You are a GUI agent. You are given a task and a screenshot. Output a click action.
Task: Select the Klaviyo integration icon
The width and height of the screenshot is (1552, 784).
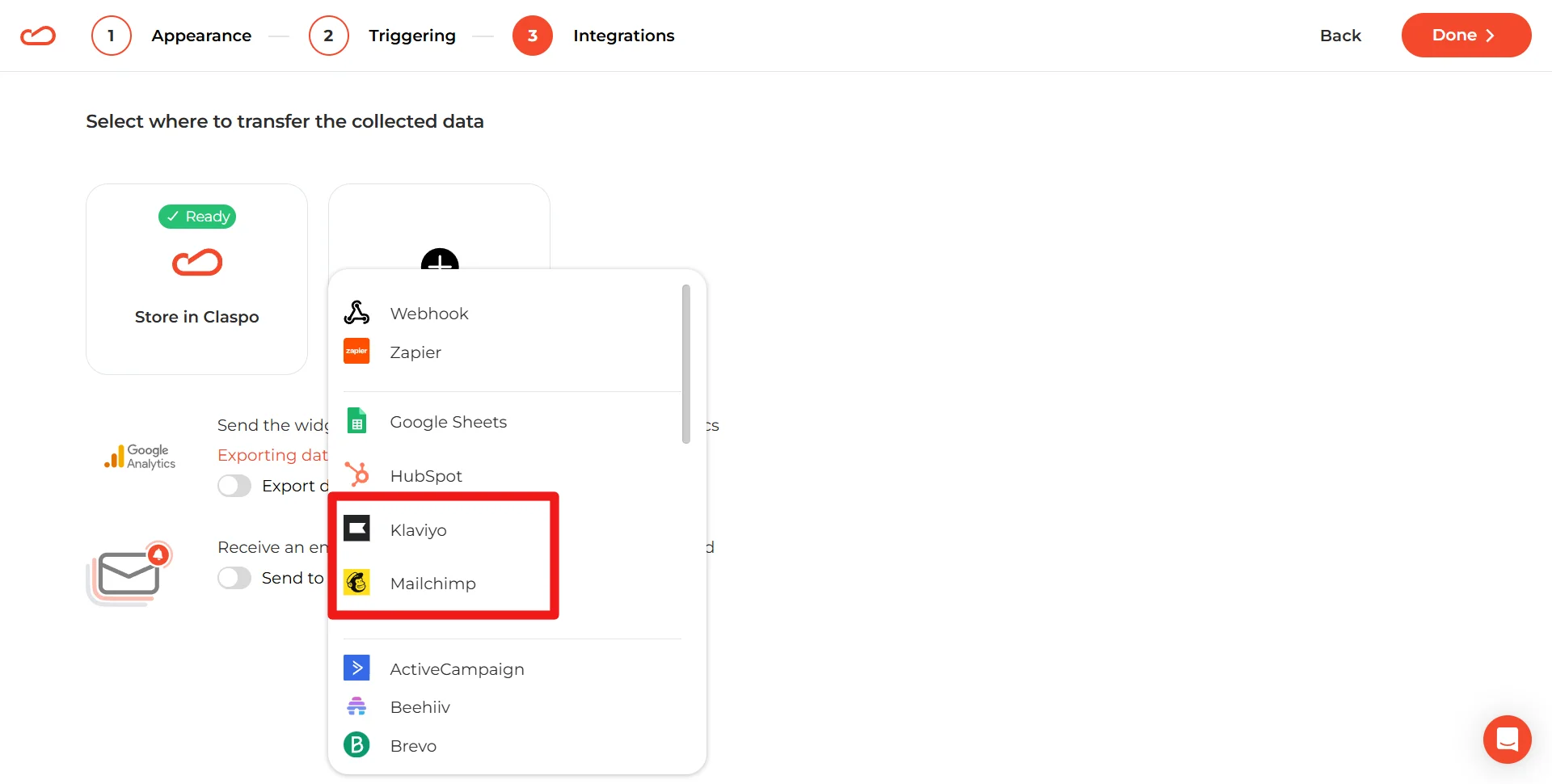click(356, 529)
